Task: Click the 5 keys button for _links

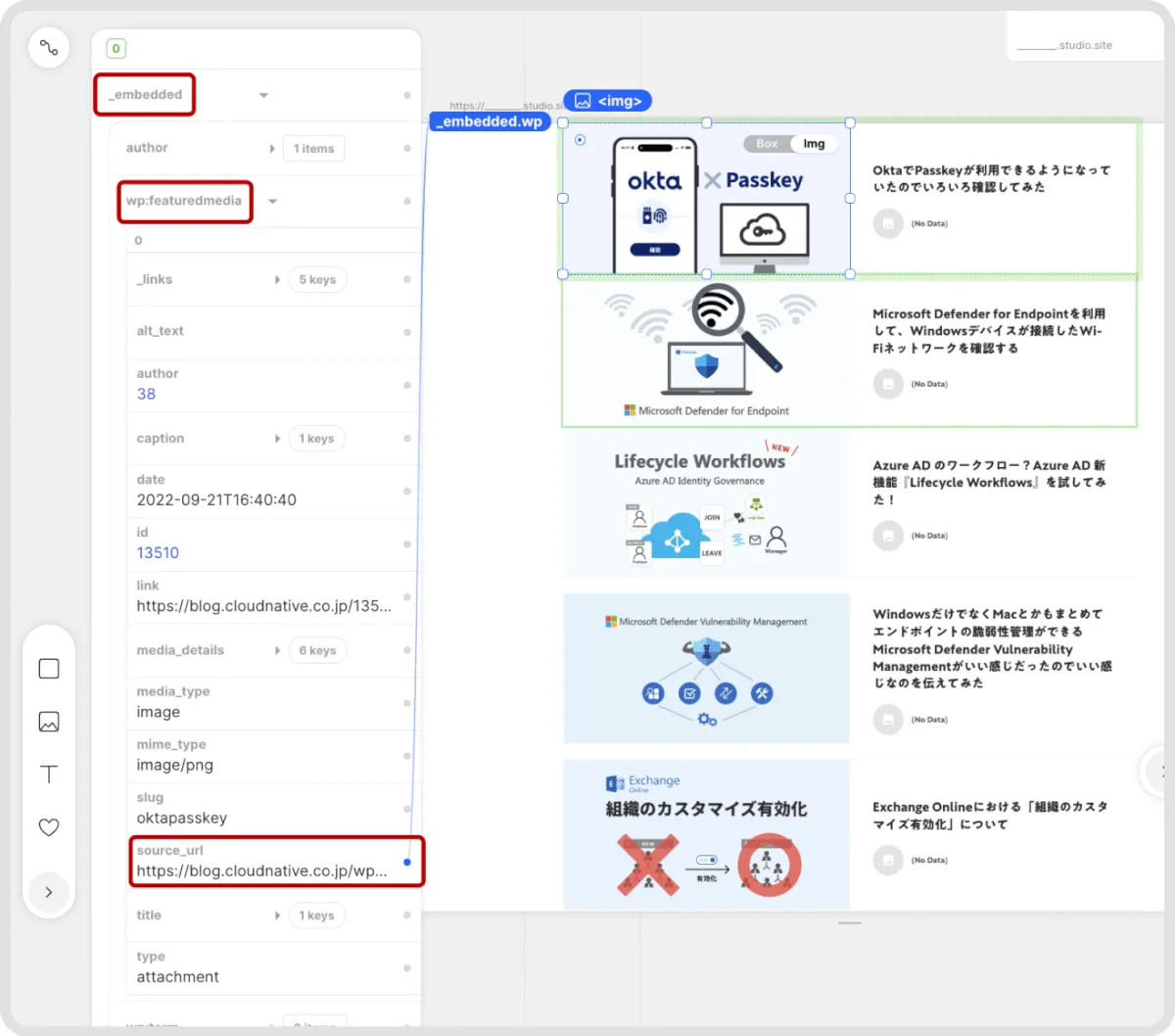Action: coord(317,280)
